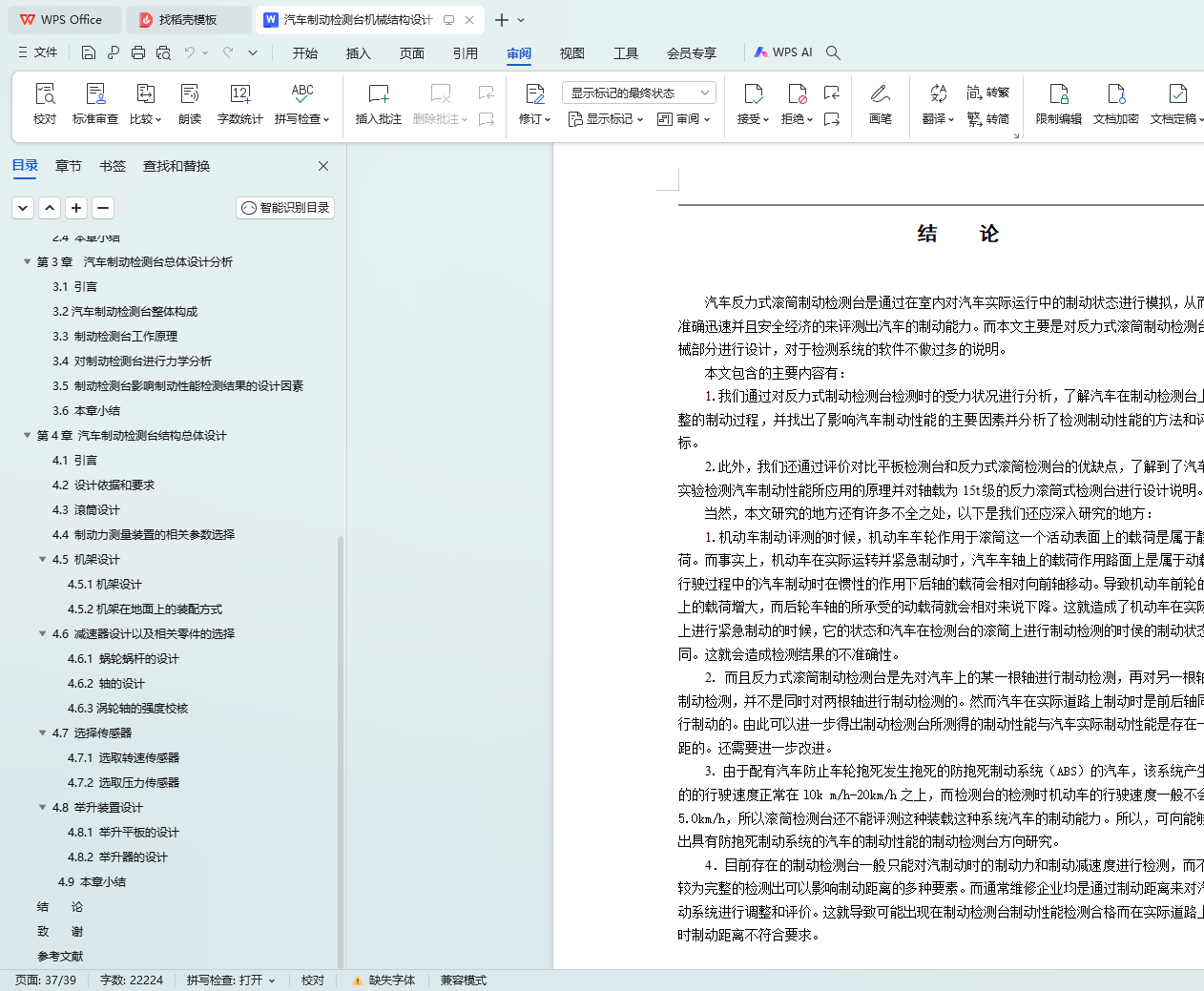Collapse the 4.5 机架设计 outline entry
This screenshot has width=1204, height=991.
point(42,559)
